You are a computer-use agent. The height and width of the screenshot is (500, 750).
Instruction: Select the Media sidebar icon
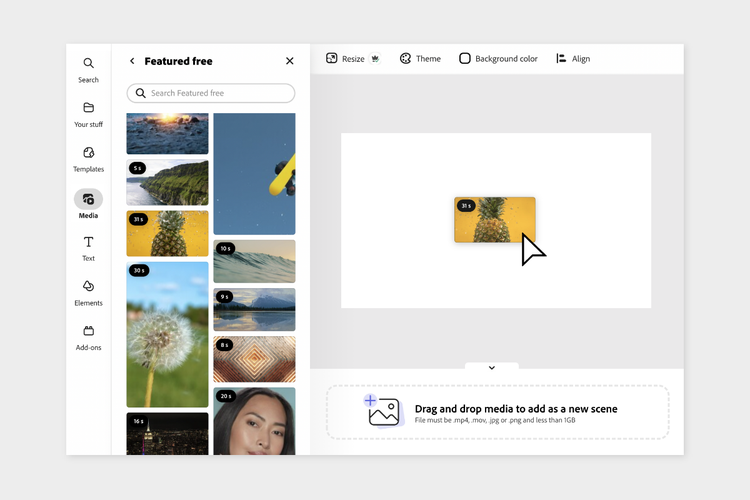[x=88, y=200]
